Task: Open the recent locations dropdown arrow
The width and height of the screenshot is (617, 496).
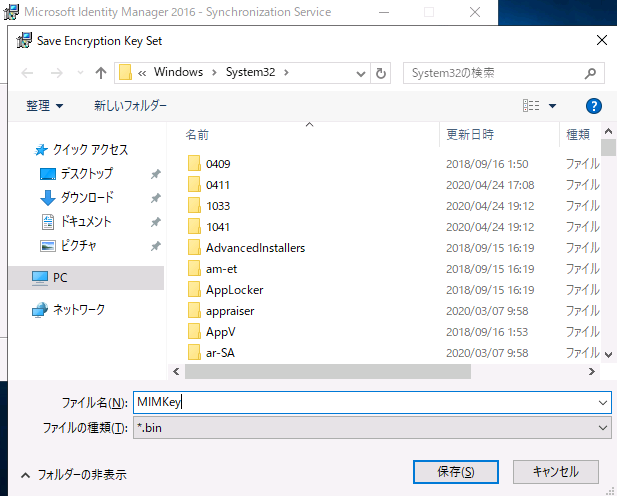Action: [x=80, y=73]
